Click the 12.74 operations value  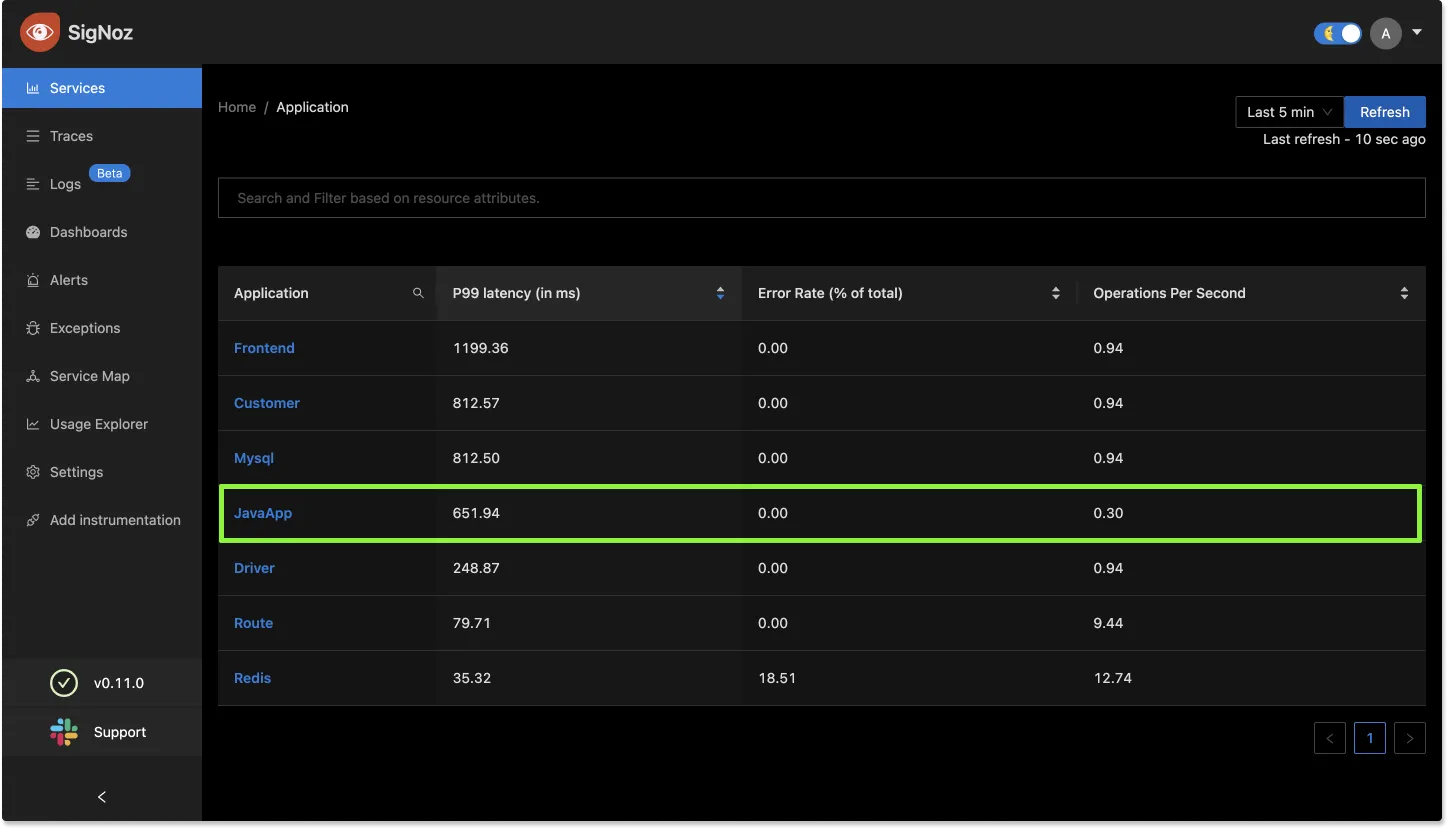[1113, 678]
